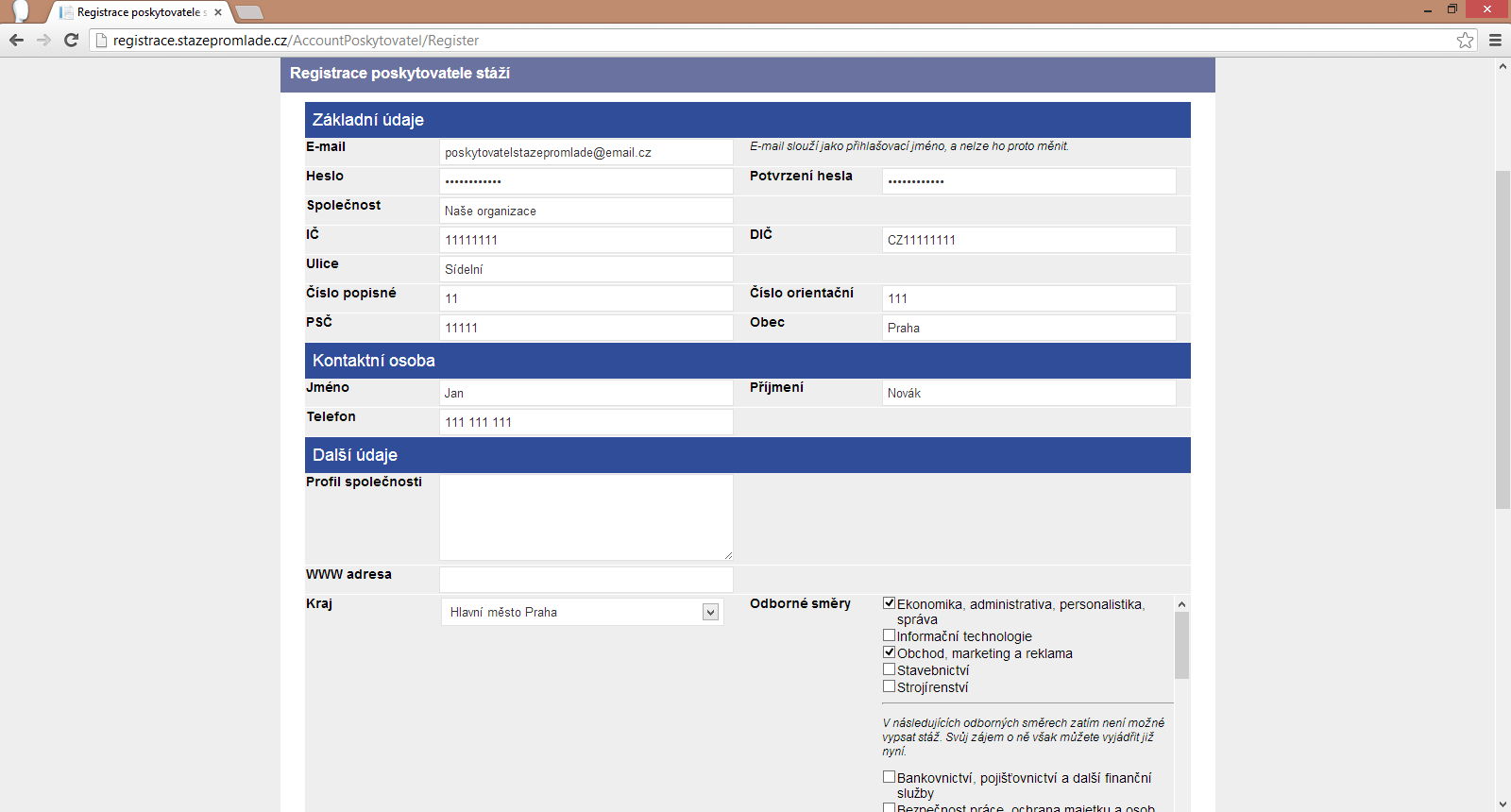Image resolution: width=1511 pixels, height=812 pixels.
Task: Check Bankovnictví, pojišťovnictví checkbox
Action: tap(889, 777)
